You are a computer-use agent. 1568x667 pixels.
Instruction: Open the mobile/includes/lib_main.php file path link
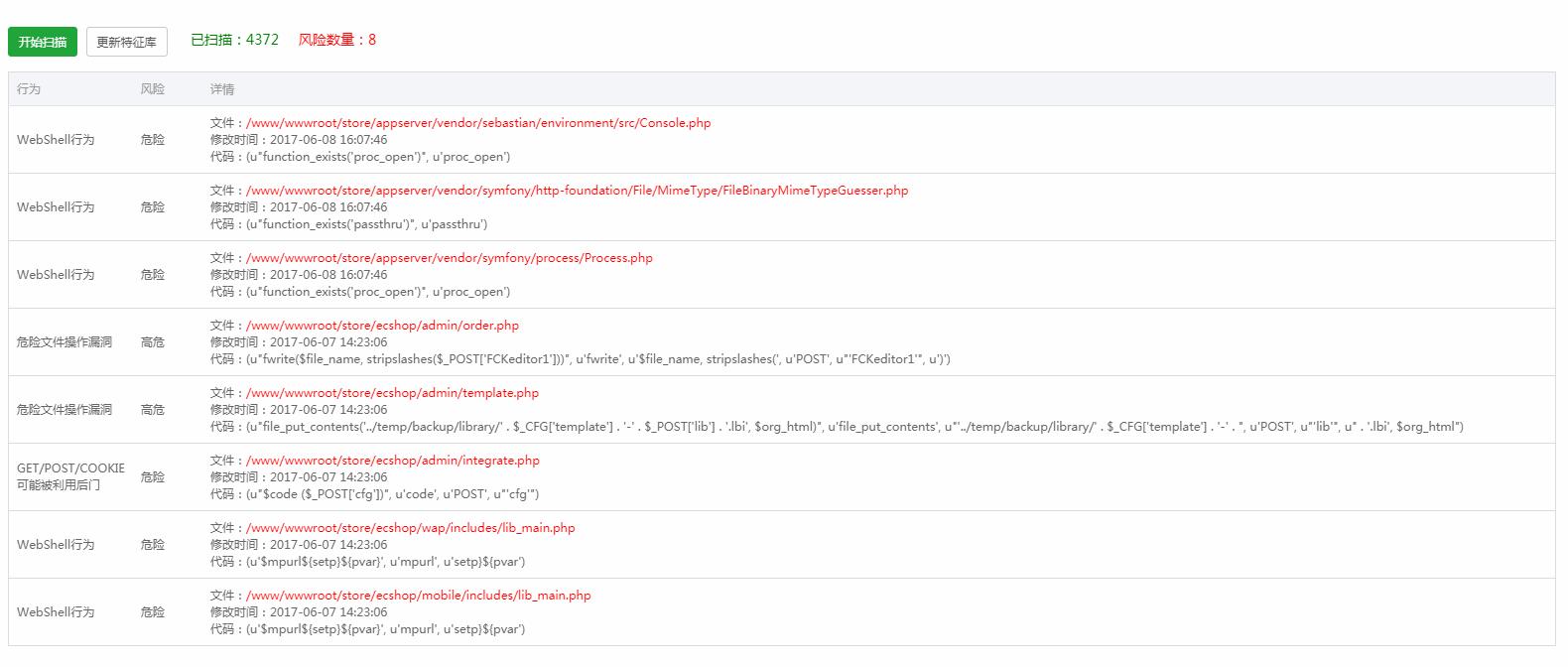coord(419,596)
